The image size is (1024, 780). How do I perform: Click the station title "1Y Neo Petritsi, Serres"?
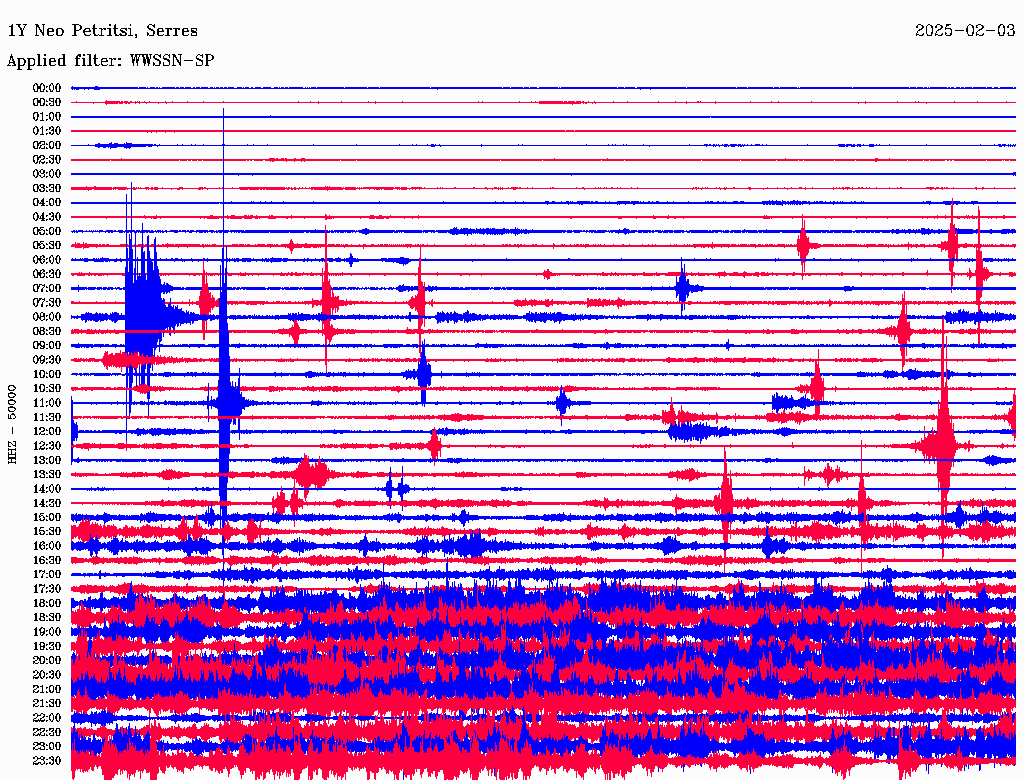pos(102,31)
